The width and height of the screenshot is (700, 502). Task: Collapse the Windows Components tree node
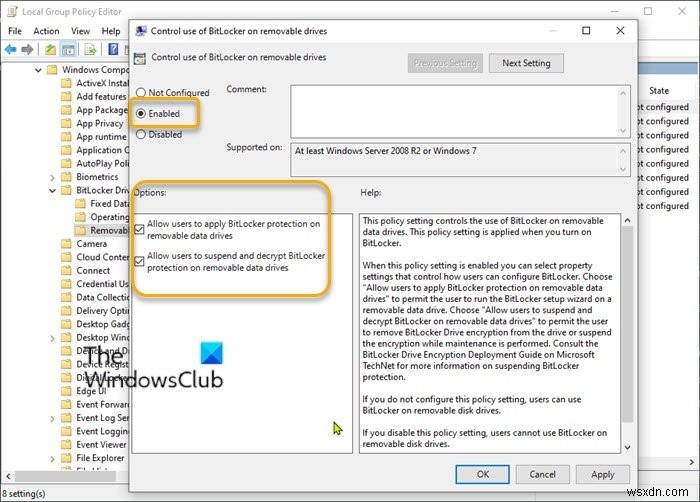38,70
